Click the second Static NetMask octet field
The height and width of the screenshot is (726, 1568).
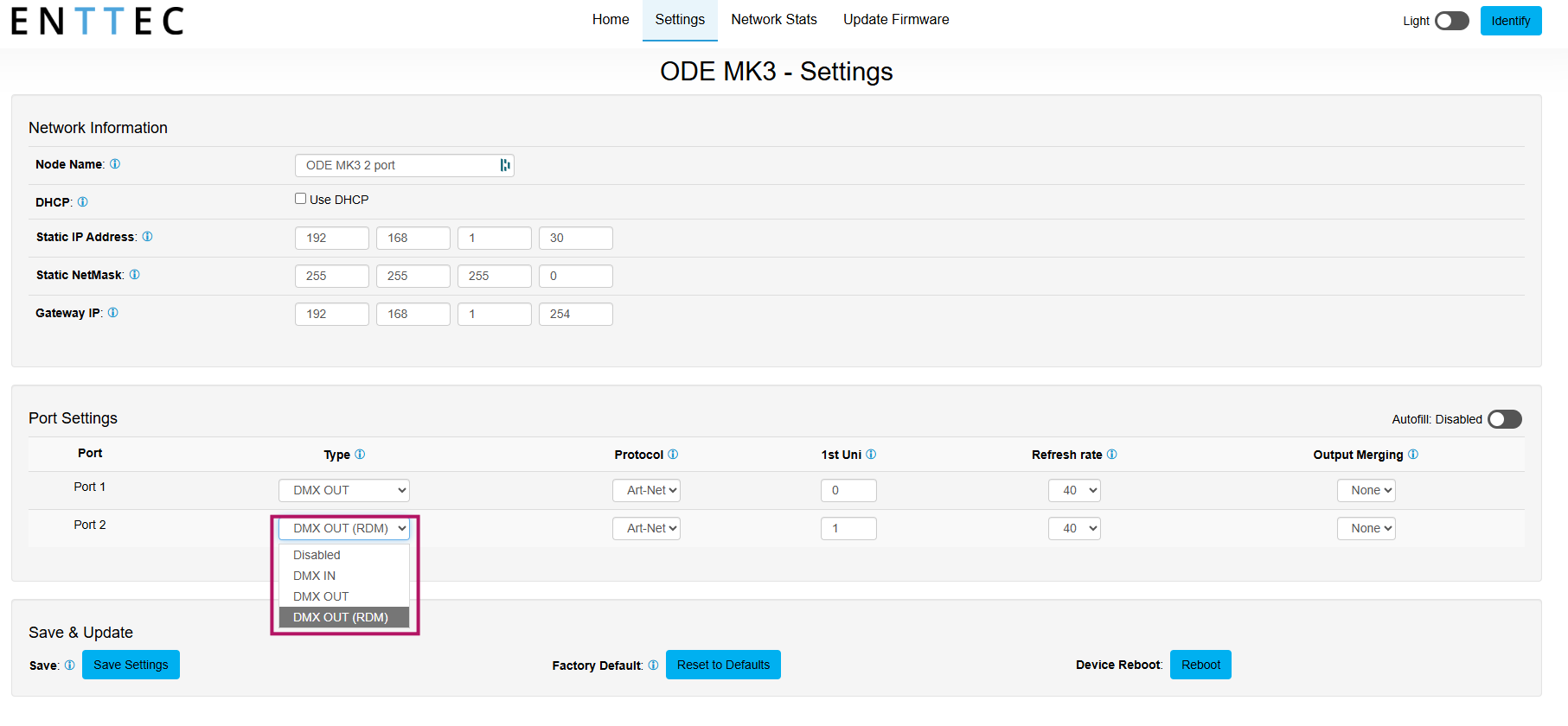pos(413,276)
